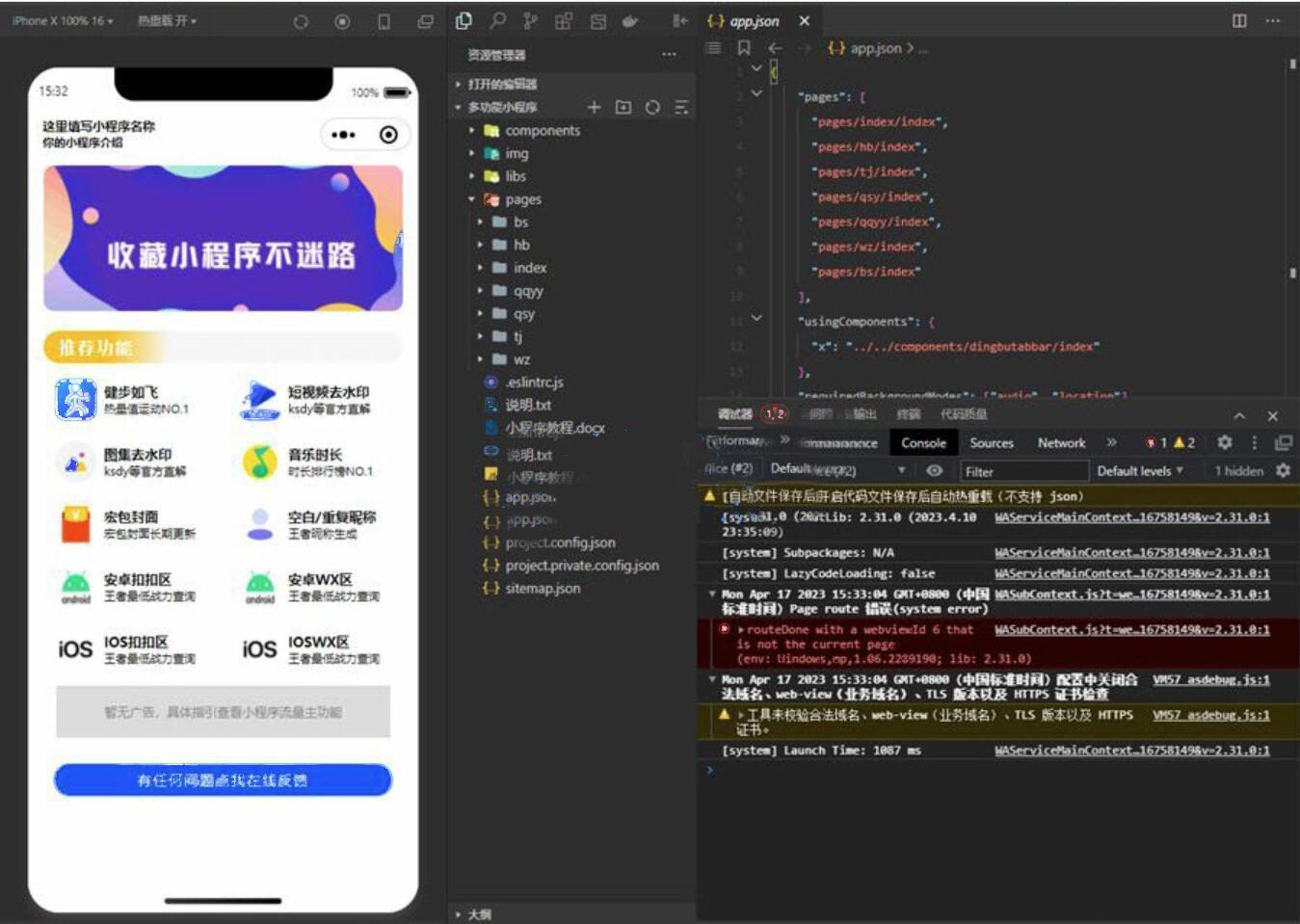Click the simulator record/stop circle icon
The height and width of the screenshot is (924, 1300).
(x=342, y=21)
